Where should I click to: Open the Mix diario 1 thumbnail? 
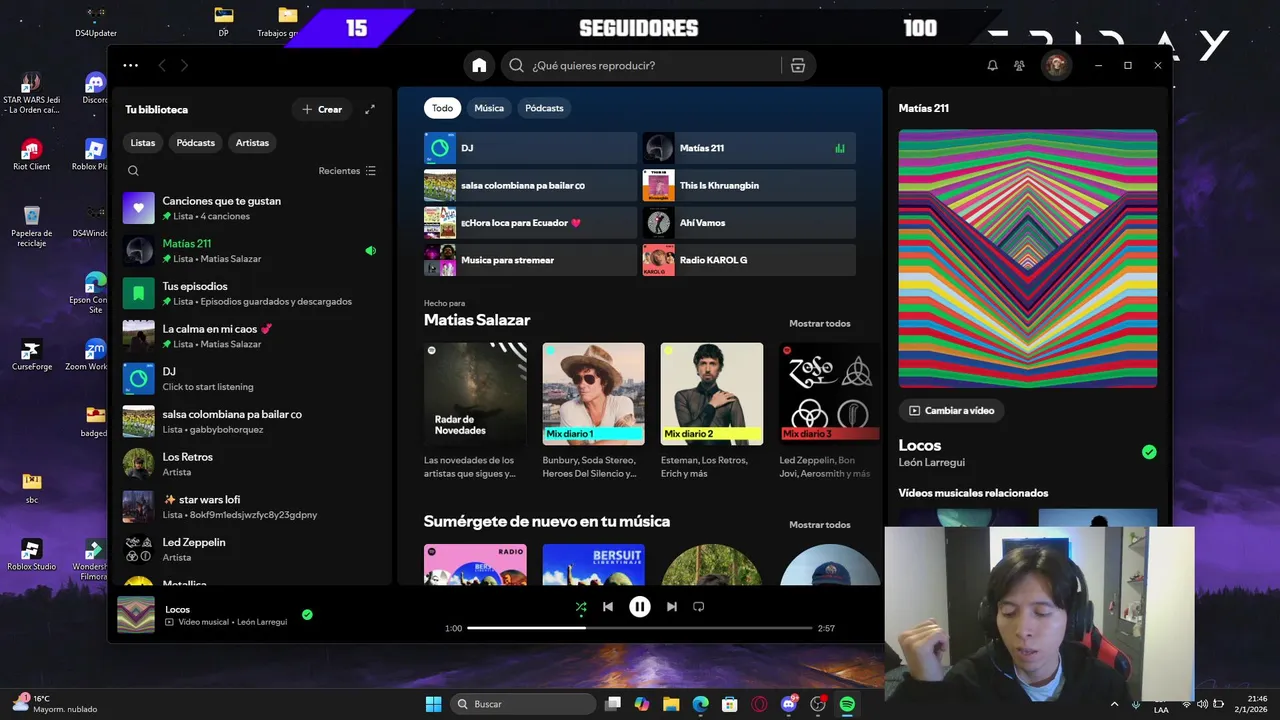pos(594,394)
